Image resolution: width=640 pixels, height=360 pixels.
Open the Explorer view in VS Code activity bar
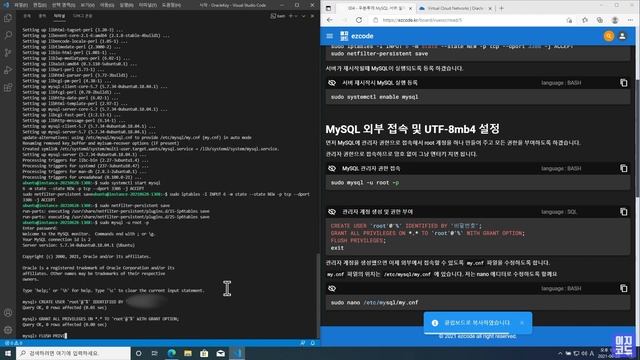coord(8,18)
